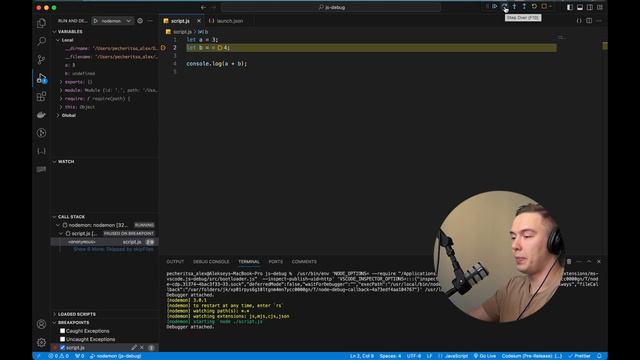The image size is (640, 360).
Task: Disable the script.js breakpoint checkbox
Action: [x=62, y=348]
